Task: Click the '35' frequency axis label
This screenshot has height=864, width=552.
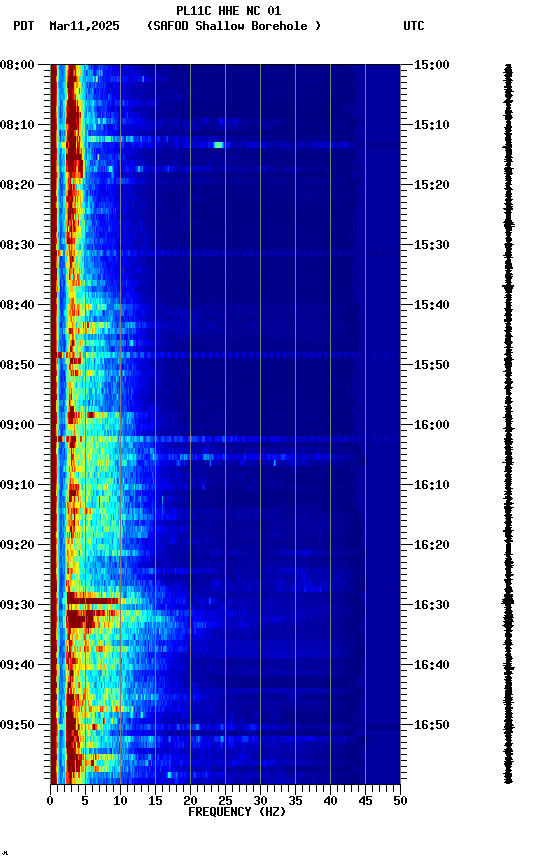Action: 295,801
